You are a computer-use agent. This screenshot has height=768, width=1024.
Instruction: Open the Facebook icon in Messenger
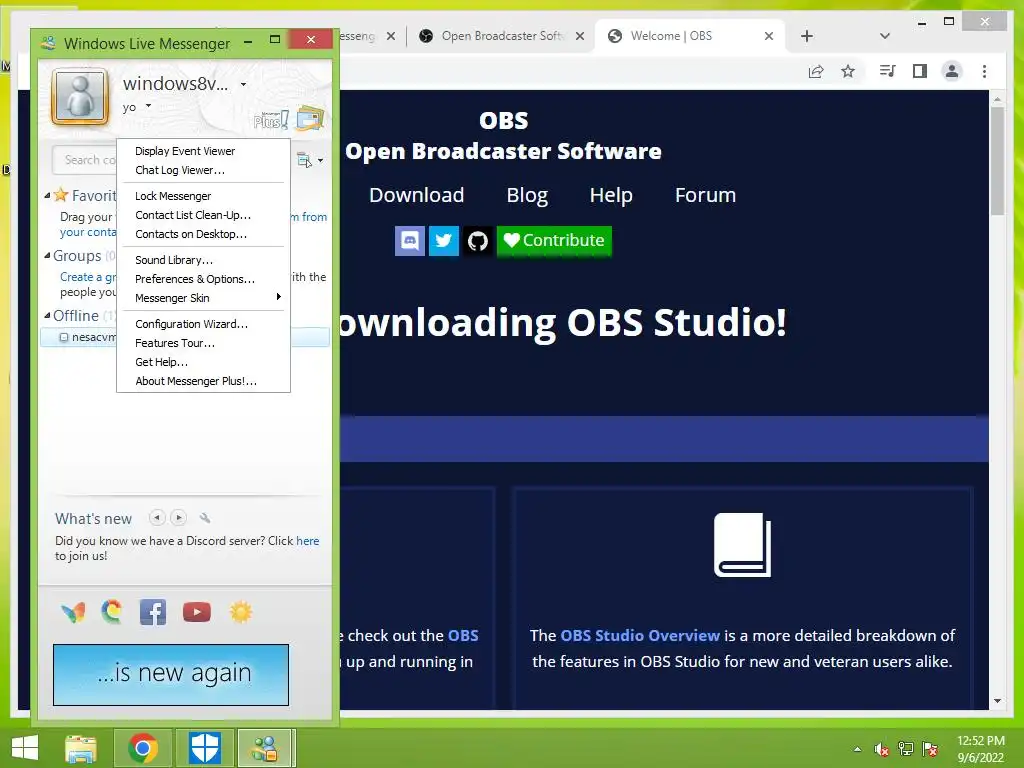[x=153, y=612]
